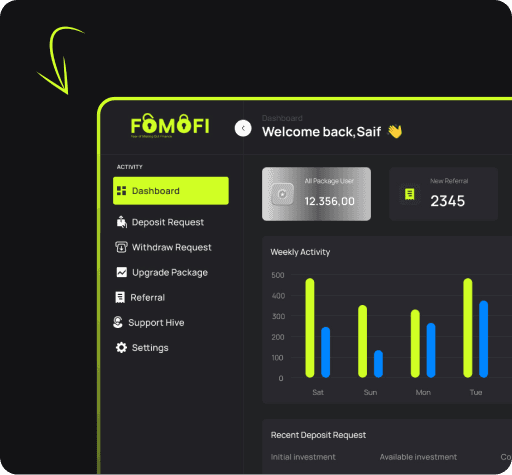The width and height of the screenshot is (512, 475).
Task: Click the ACTIVITY section label
Action: click(x=130, y=167)
